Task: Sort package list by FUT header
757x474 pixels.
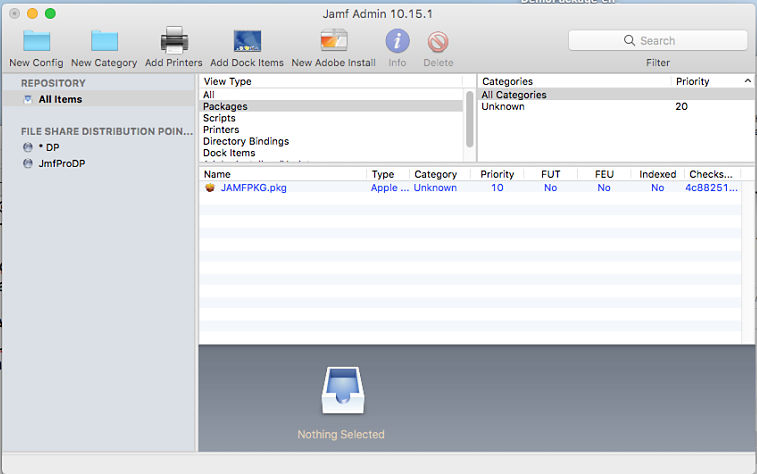Action: coord(550,174)
